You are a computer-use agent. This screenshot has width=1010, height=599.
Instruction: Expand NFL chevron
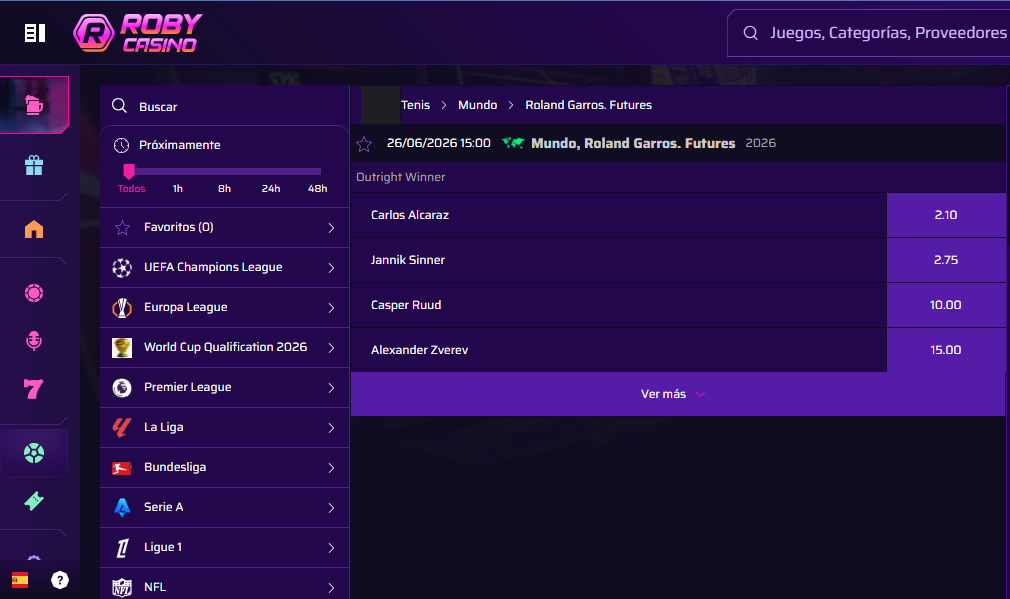(331, 588)
